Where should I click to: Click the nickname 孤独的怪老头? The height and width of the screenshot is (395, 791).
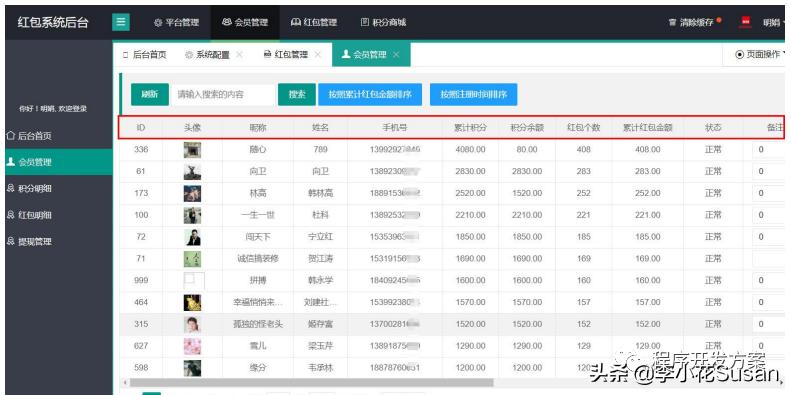pos(258,324)
